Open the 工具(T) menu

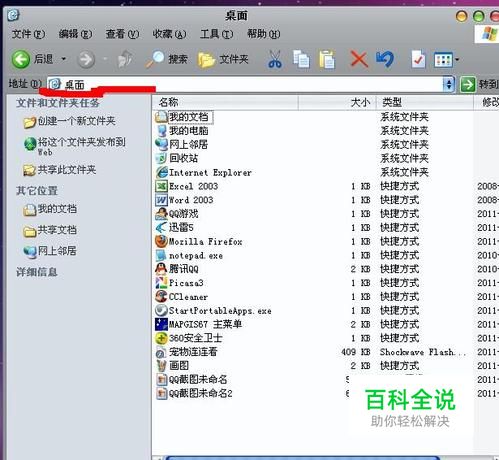[216, 34]
